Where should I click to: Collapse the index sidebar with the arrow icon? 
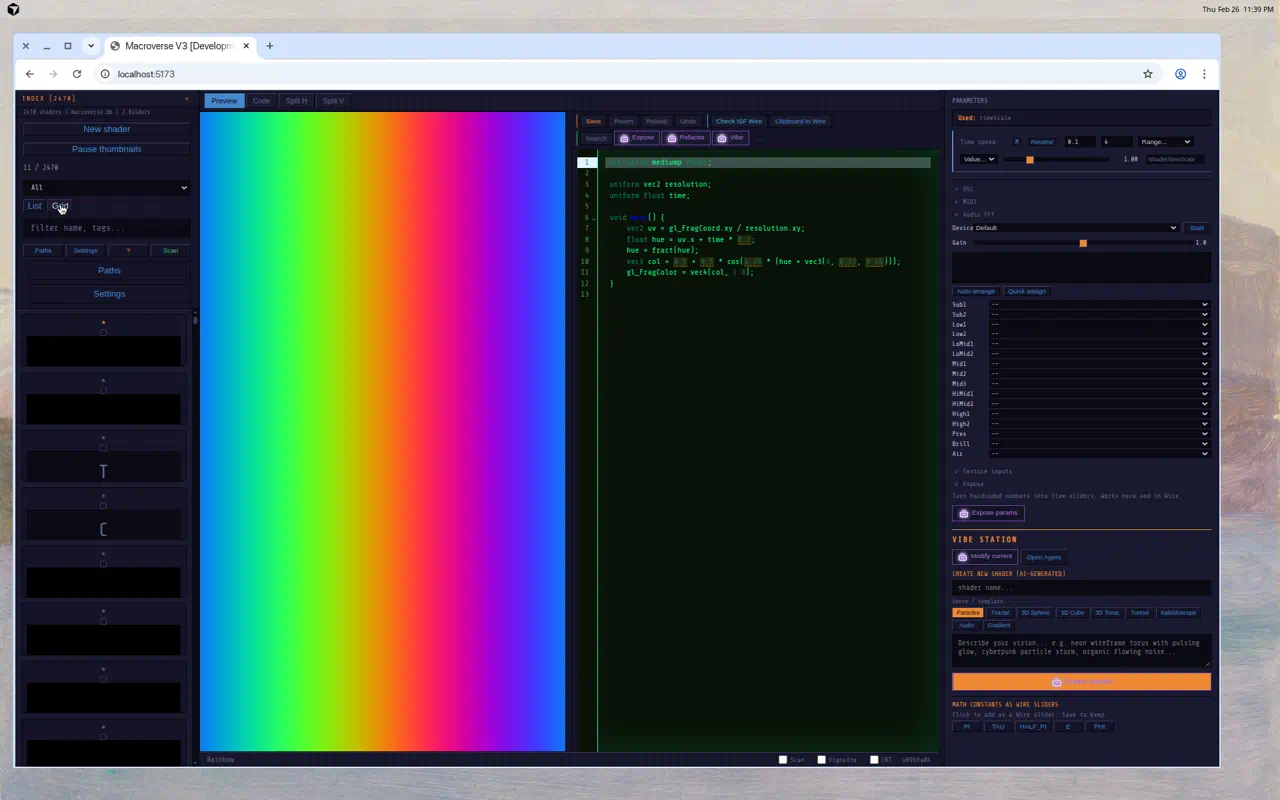[x=187, y=99]
